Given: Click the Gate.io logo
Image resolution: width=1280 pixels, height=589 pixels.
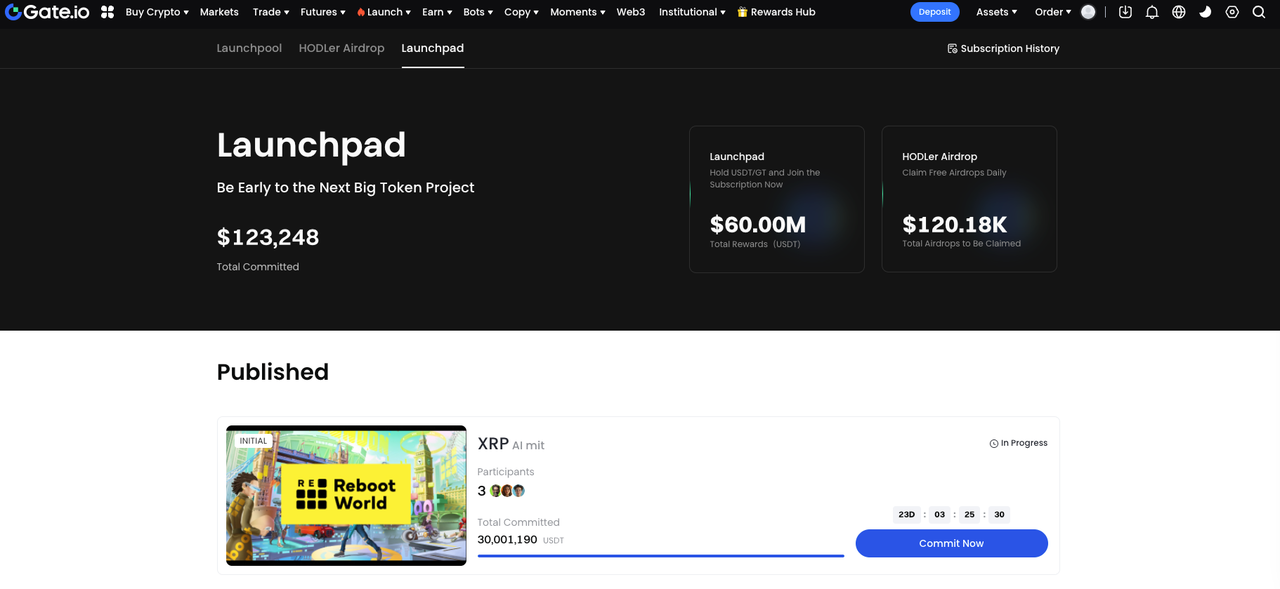Looking at the screenshot, I should (x=48, y=12).
